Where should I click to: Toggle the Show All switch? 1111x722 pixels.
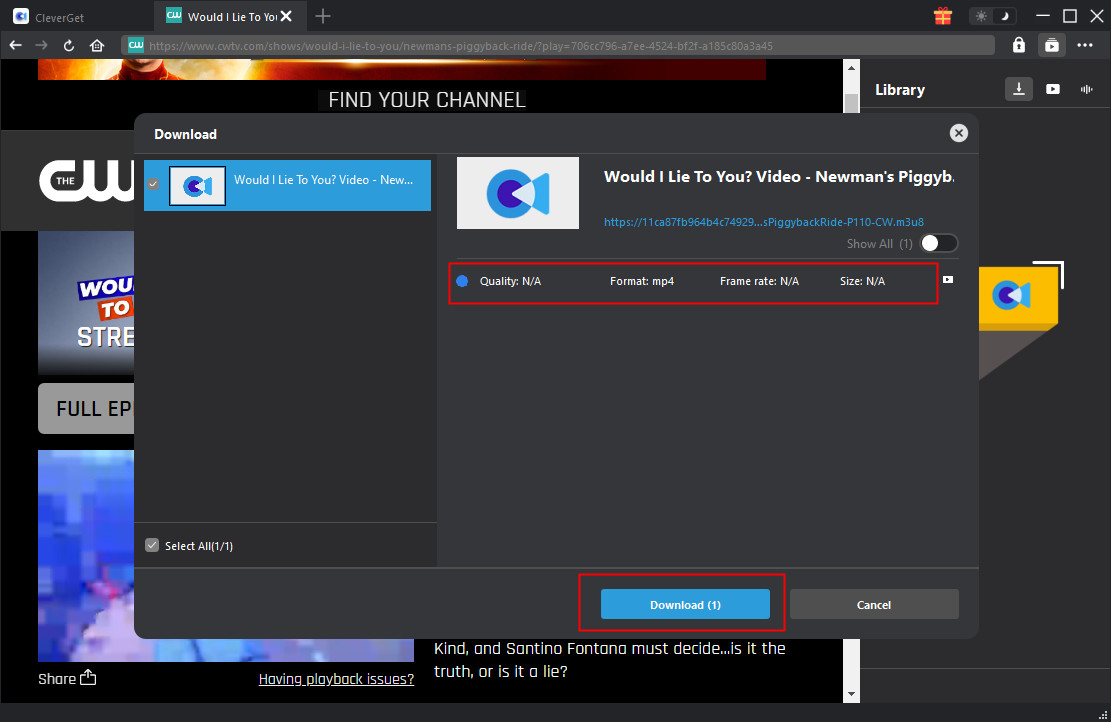tap(939, 243)
